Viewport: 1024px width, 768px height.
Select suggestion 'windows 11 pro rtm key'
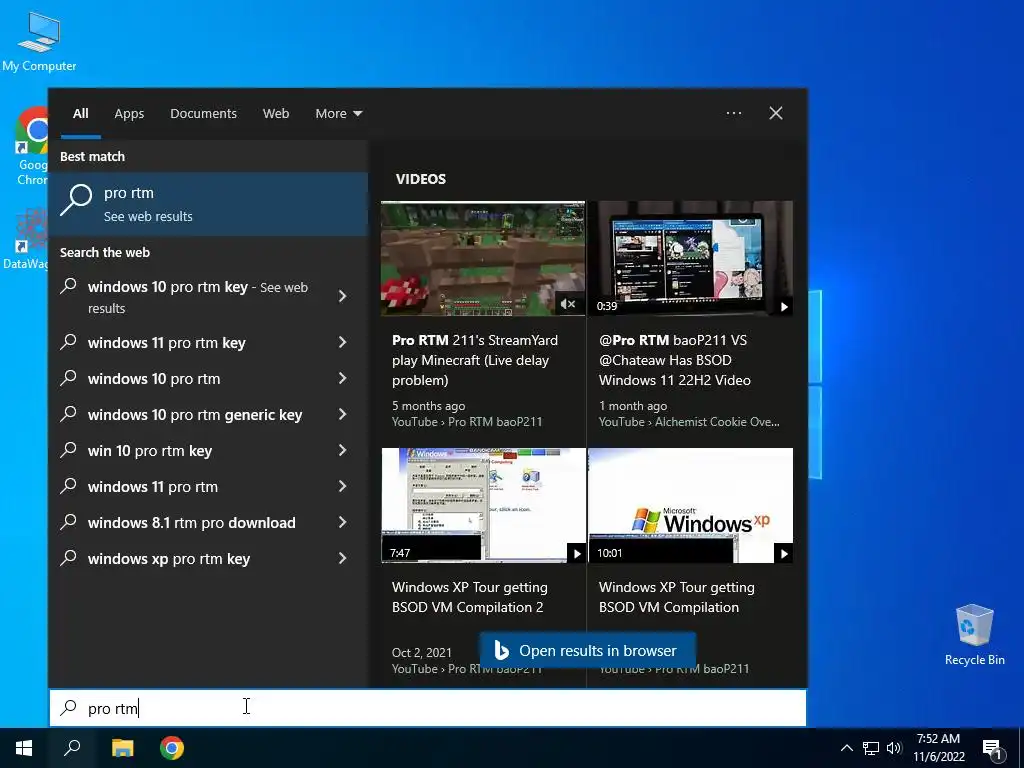[167, 343]
